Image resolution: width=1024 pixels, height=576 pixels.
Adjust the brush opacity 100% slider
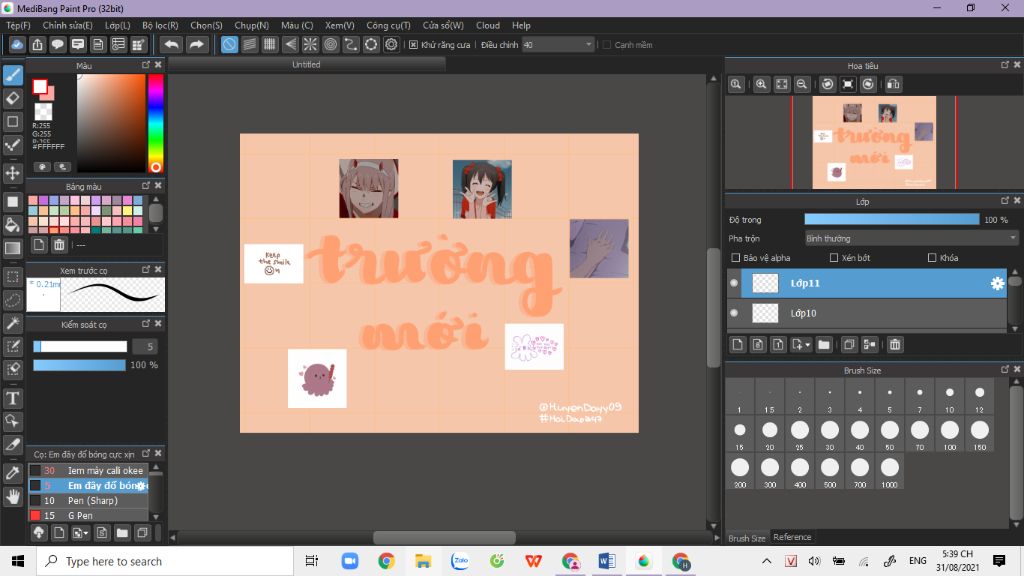pos(79,365)
